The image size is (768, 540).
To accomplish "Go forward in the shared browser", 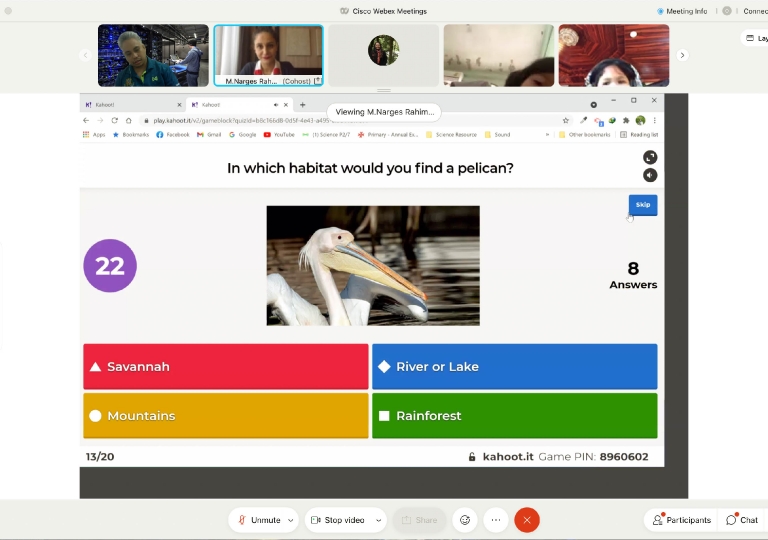I will coord(100,120).
